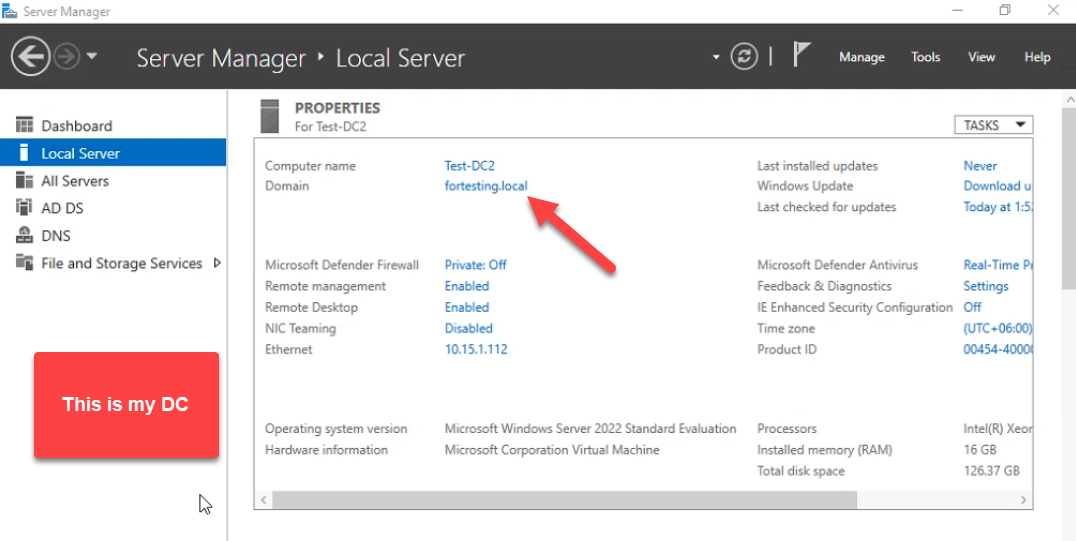Refresh Server Manager with the refresh icon
The image size is (1076, 541).
(744, 56)
